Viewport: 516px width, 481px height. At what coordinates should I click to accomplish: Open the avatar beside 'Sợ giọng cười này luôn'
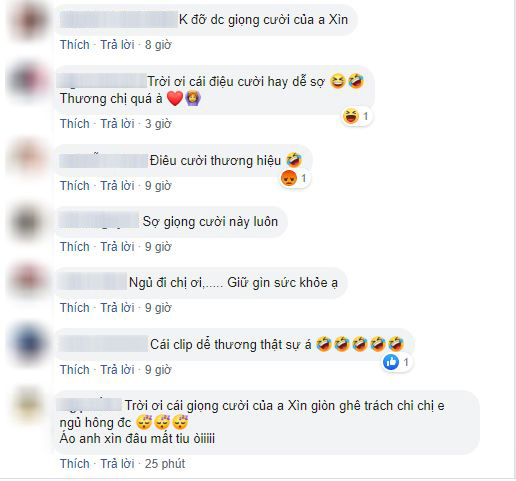click(x=29, y=223)
